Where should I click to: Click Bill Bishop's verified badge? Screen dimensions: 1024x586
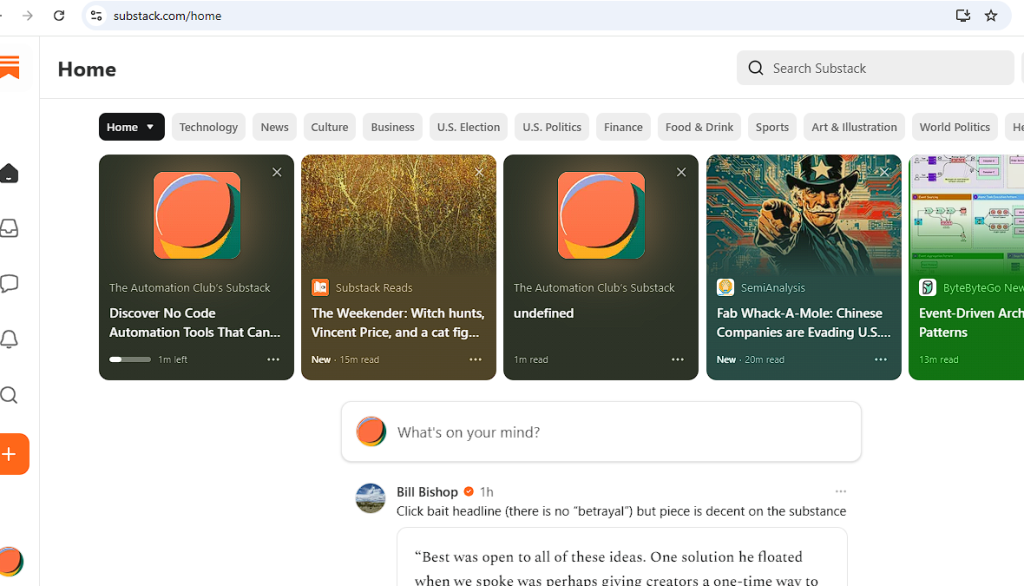coord(468,492)
